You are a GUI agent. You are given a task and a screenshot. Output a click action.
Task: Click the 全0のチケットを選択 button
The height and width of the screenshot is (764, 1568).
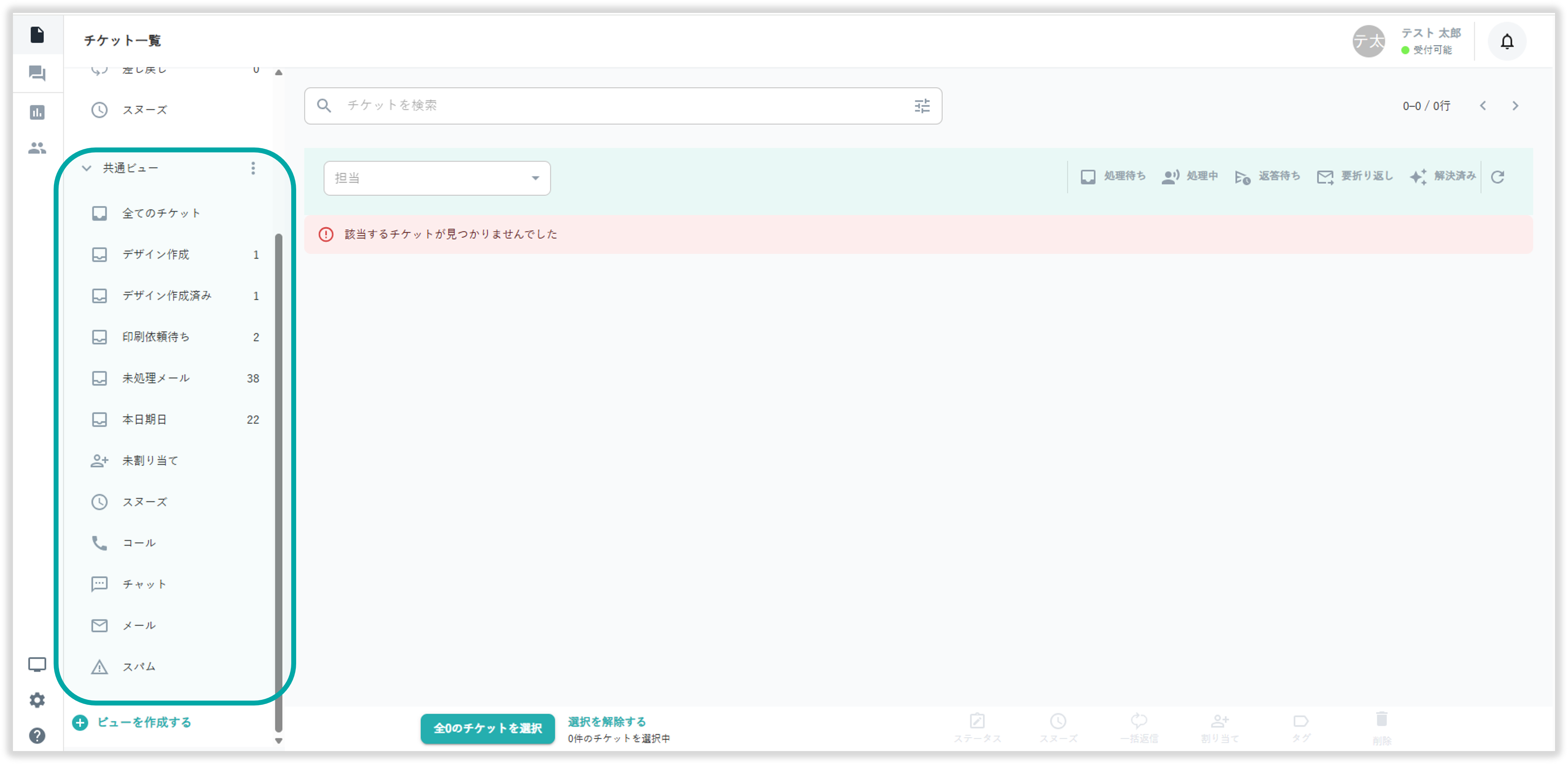pyautogui.click(x=487, y=728)
